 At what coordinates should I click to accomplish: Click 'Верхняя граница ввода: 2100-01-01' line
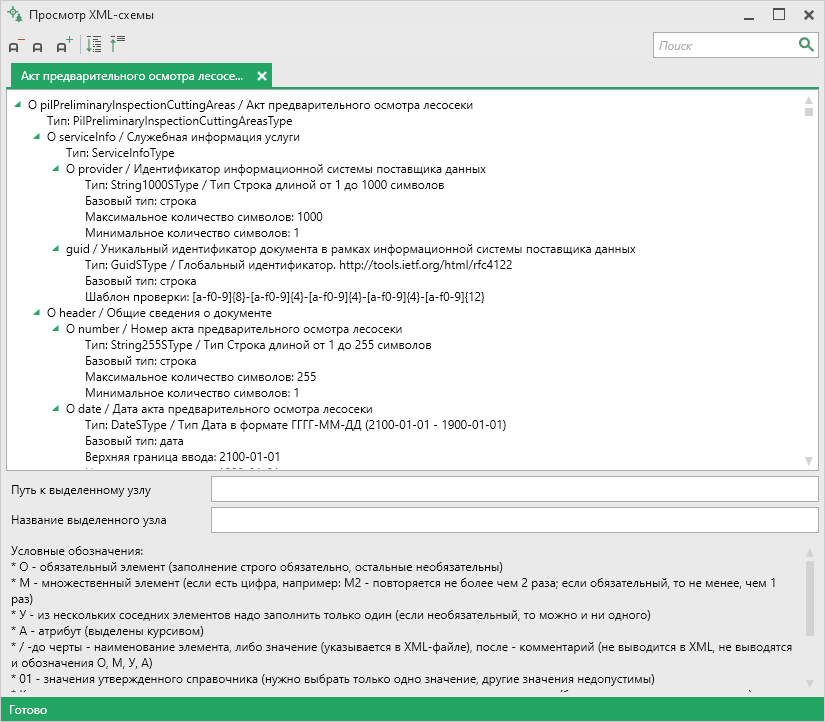tap(183, 457)
